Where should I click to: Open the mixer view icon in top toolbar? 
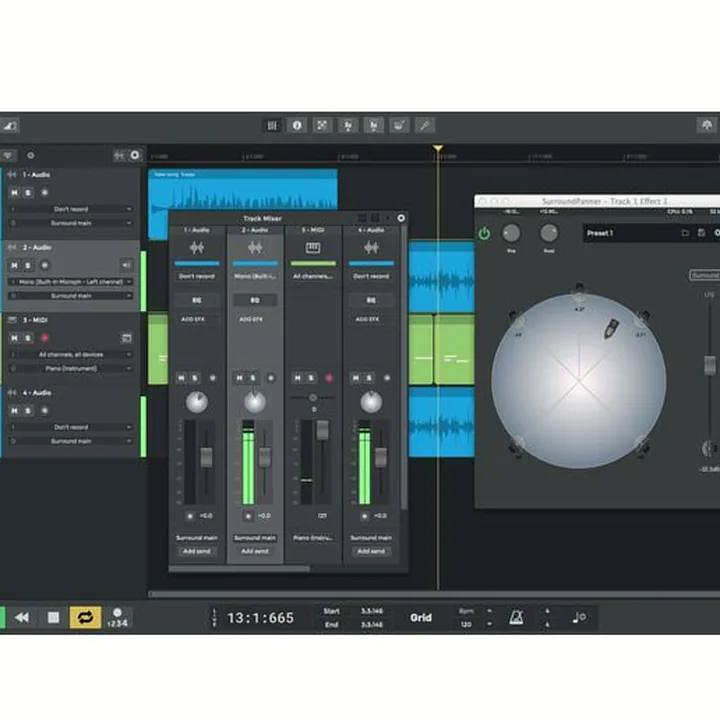[272, 125]
